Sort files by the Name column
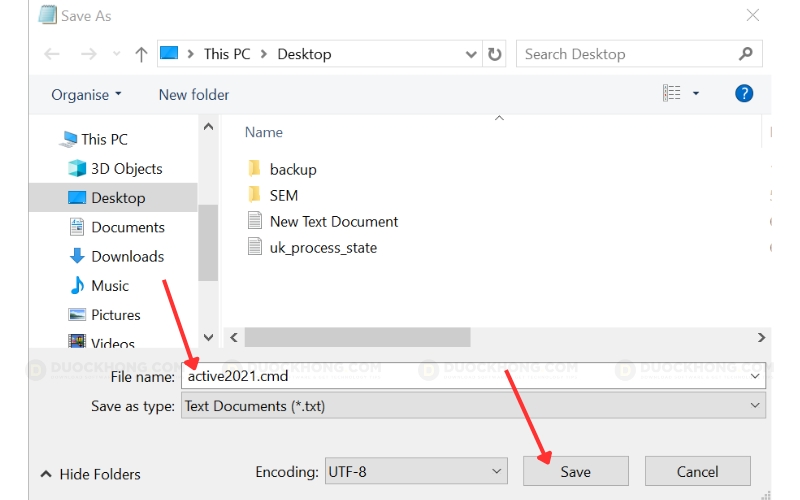The image size is (800, 500). coord(264,132)
